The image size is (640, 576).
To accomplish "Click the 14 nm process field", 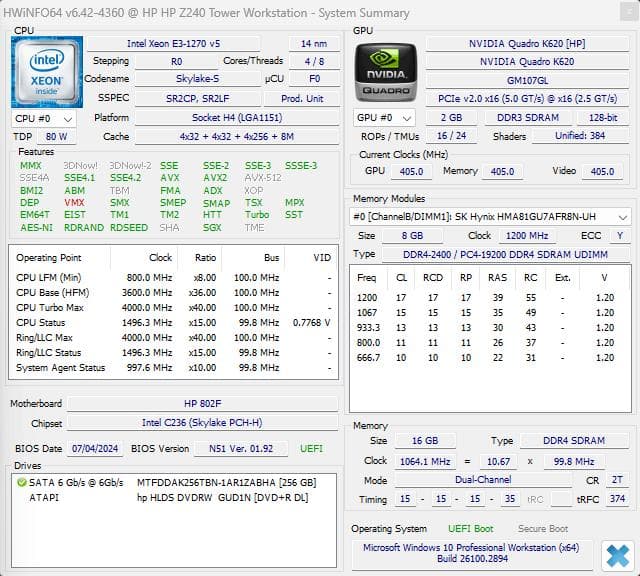I will pyautogui.click(x=314, y=44).
